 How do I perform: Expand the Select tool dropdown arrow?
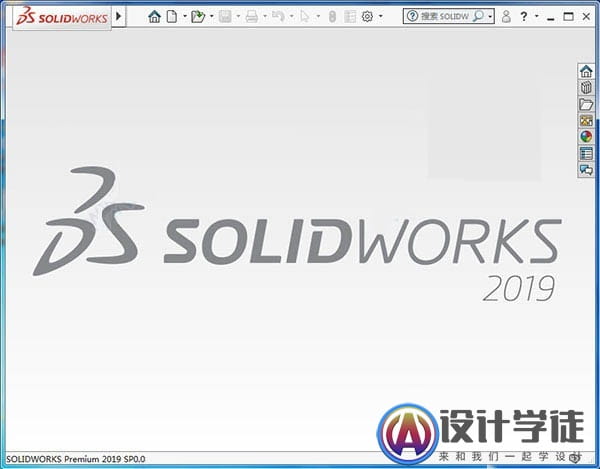pos(318,16)
